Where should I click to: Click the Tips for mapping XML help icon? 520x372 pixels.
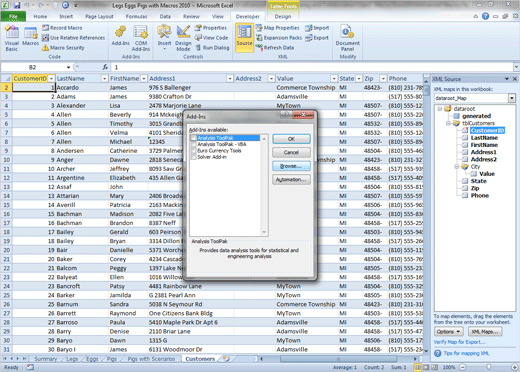click(x=438, y=353)
